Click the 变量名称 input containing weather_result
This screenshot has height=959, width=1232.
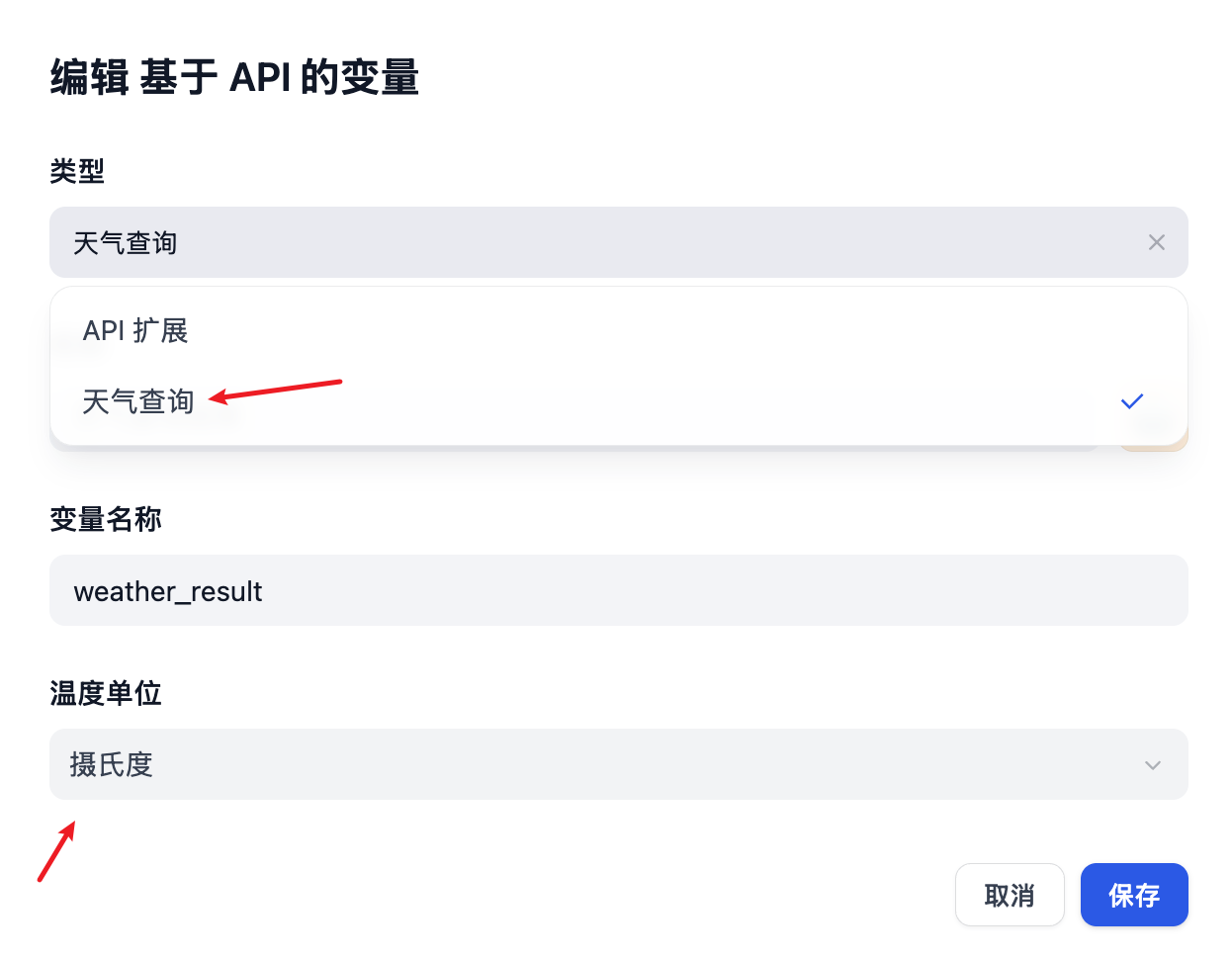pos(618,591)
